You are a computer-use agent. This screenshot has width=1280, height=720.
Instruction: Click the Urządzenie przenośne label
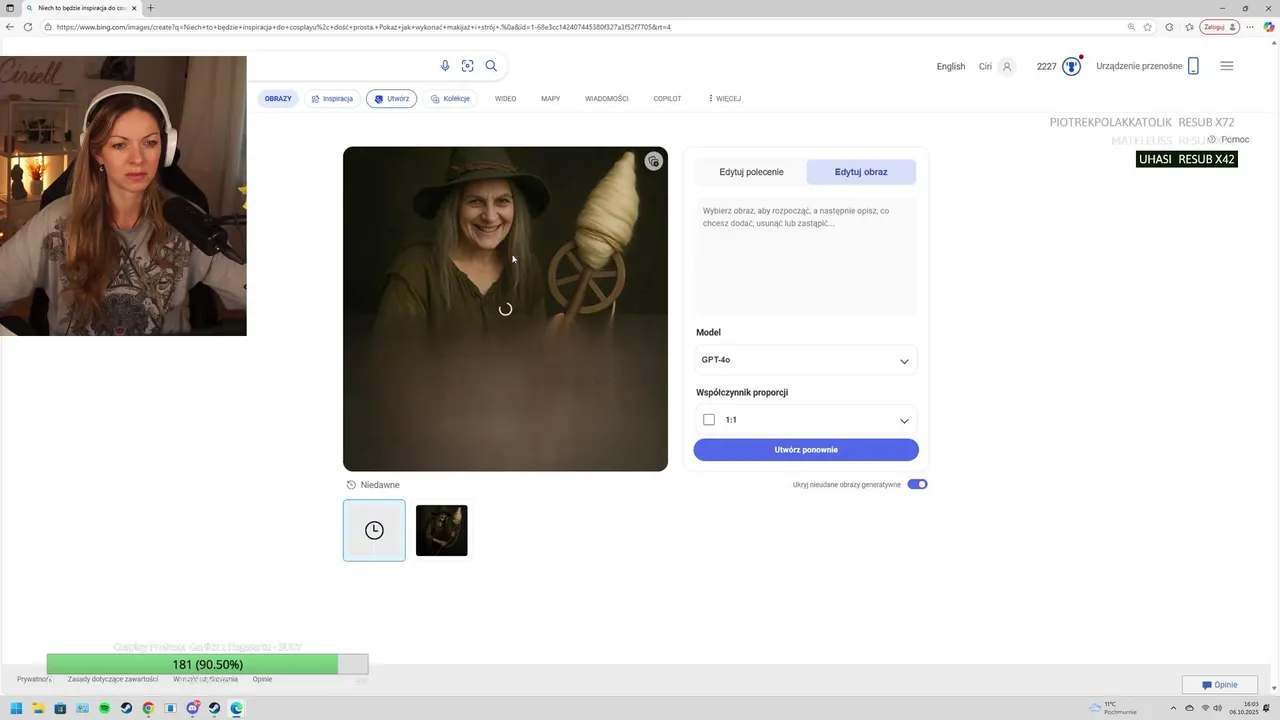(x=1139, y=66)
